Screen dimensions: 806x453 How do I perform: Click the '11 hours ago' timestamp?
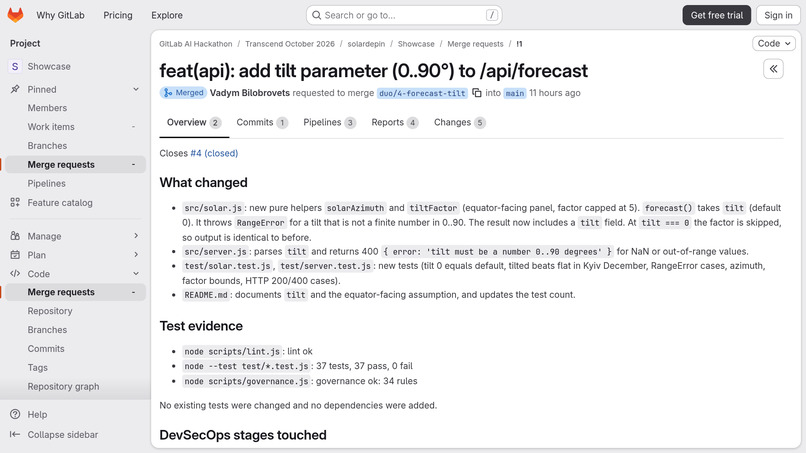(555, 93)
